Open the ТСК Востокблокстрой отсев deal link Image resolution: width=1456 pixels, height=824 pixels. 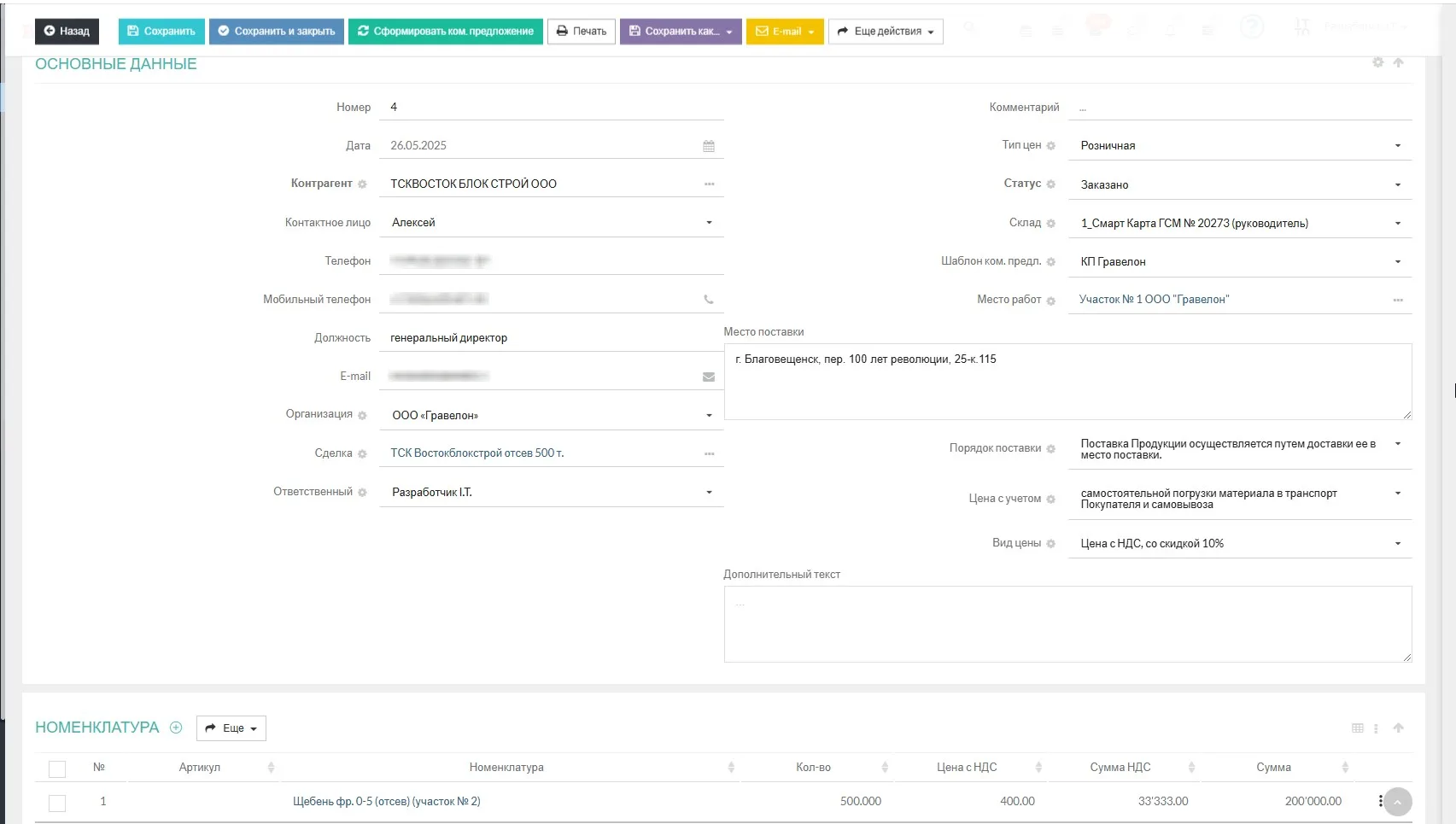[477, 453]
